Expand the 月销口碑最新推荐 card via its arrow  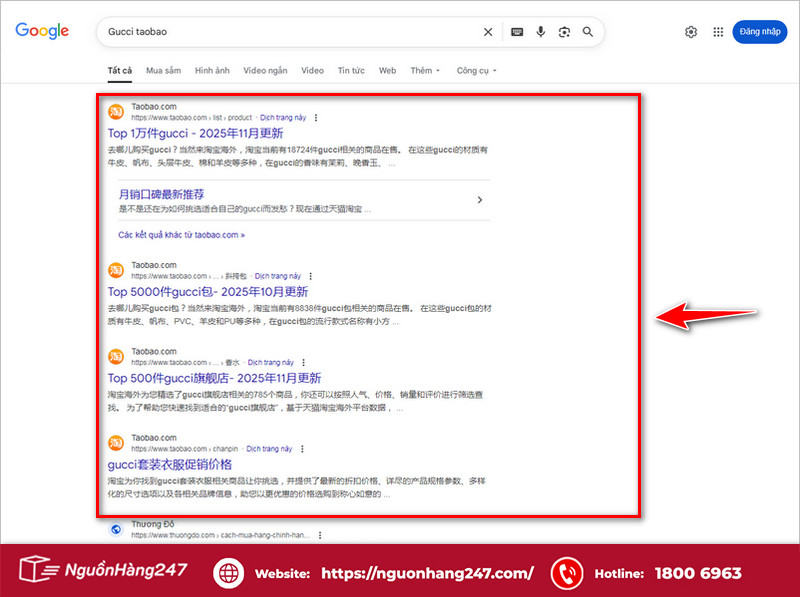[479, 200]
